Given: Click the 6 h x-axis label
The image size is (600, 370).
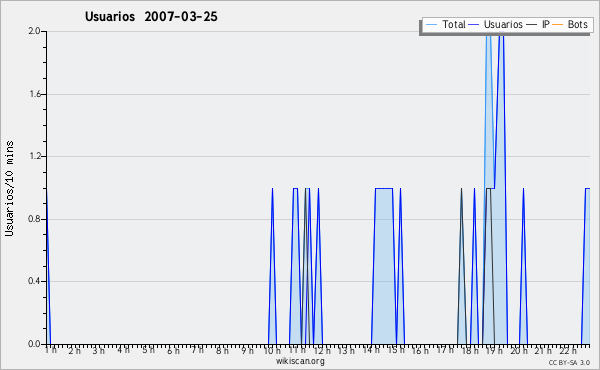Looking at the screenshot, I should [x=173, y=350].
